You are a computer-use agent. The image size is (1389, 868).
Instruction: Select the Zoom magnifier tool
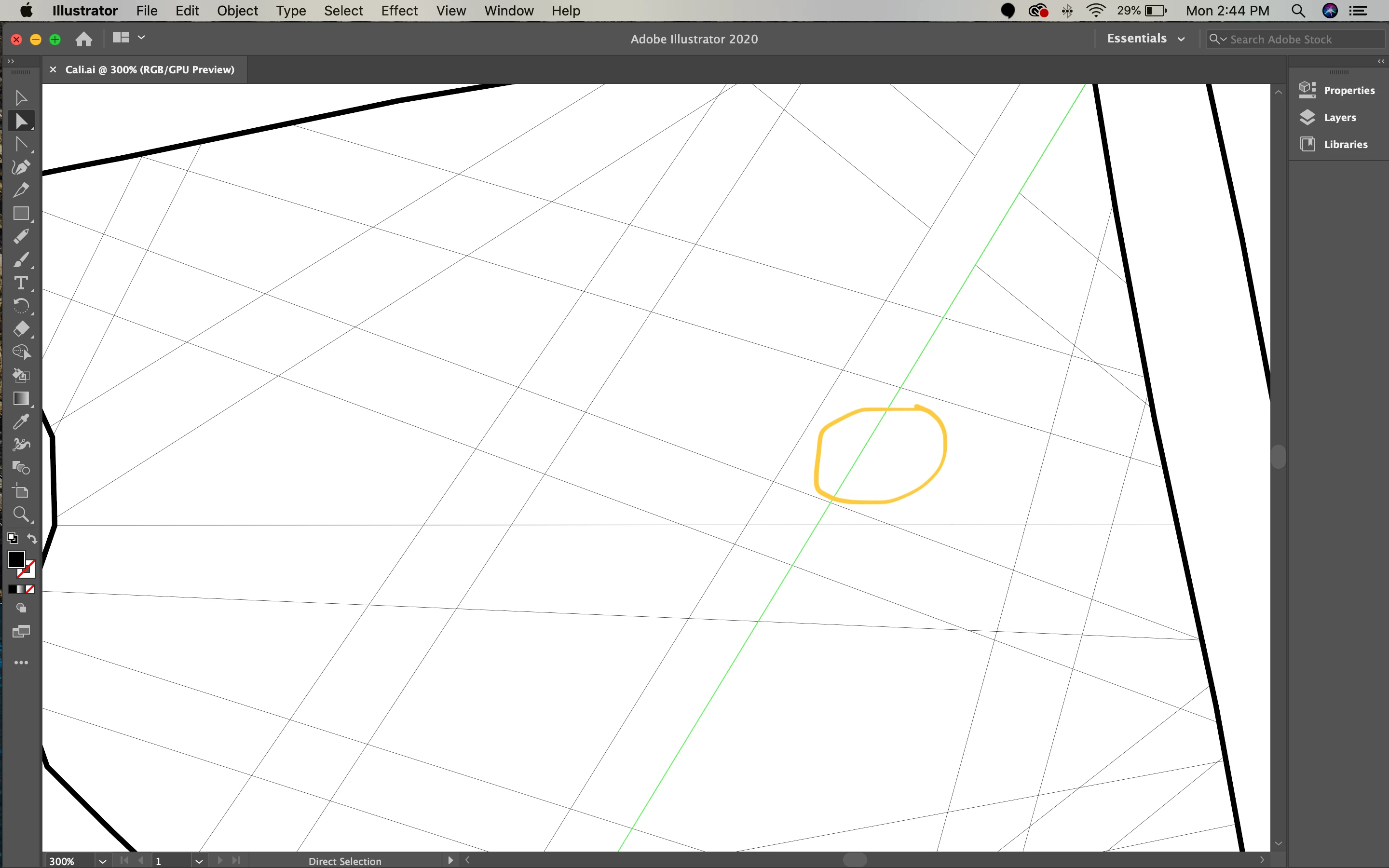click(x=21, y=515)
